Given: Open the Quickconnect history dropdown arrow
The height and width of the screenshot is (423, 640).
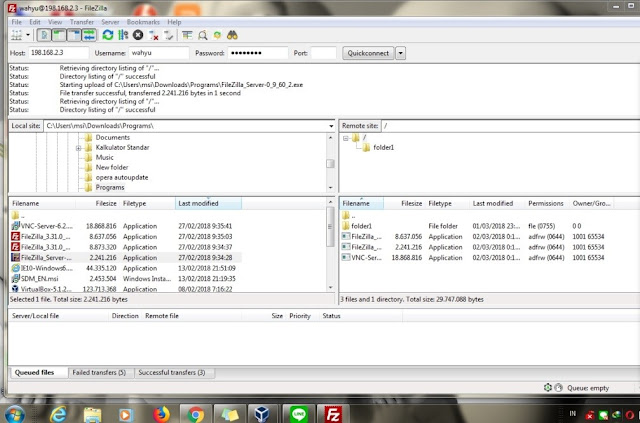Looking at the screenshot, I should [x=400, y=53].
